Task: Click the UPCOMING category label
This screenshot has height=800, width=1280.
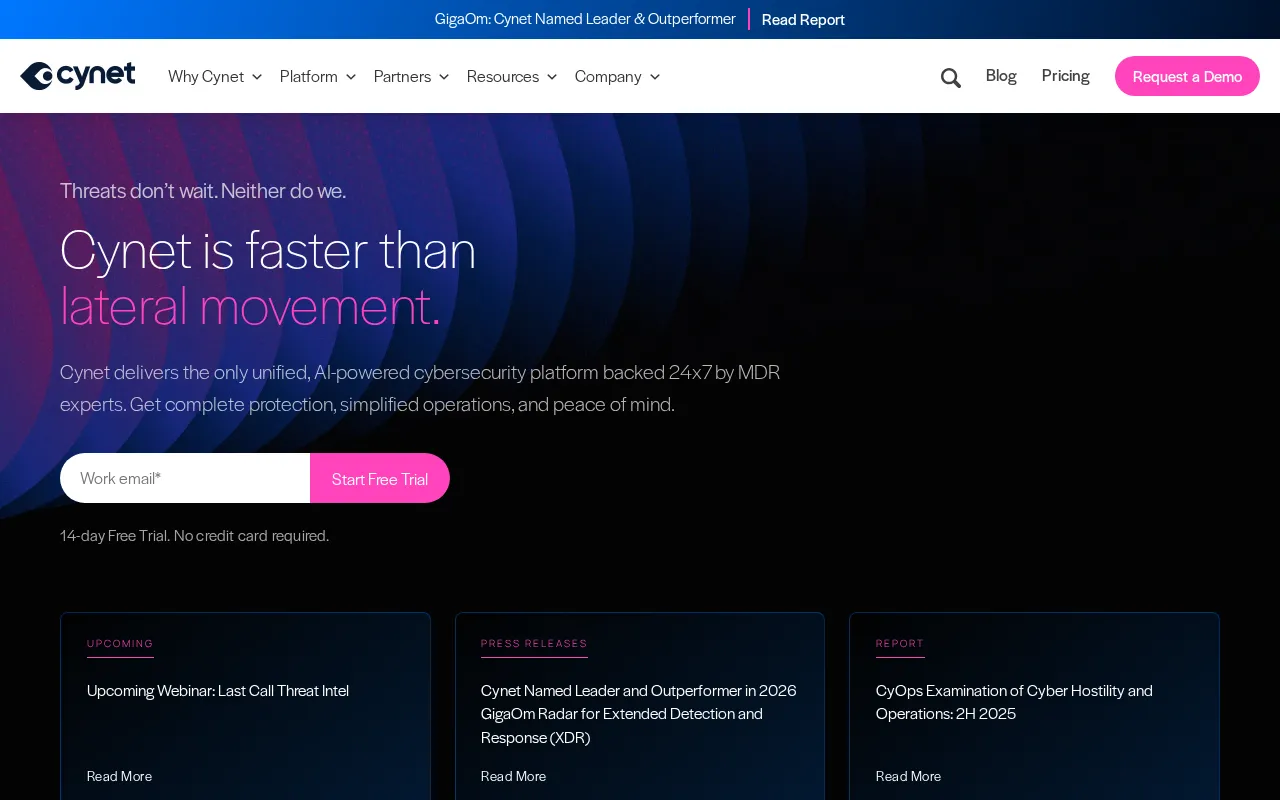Action: [x=120, y=643]
